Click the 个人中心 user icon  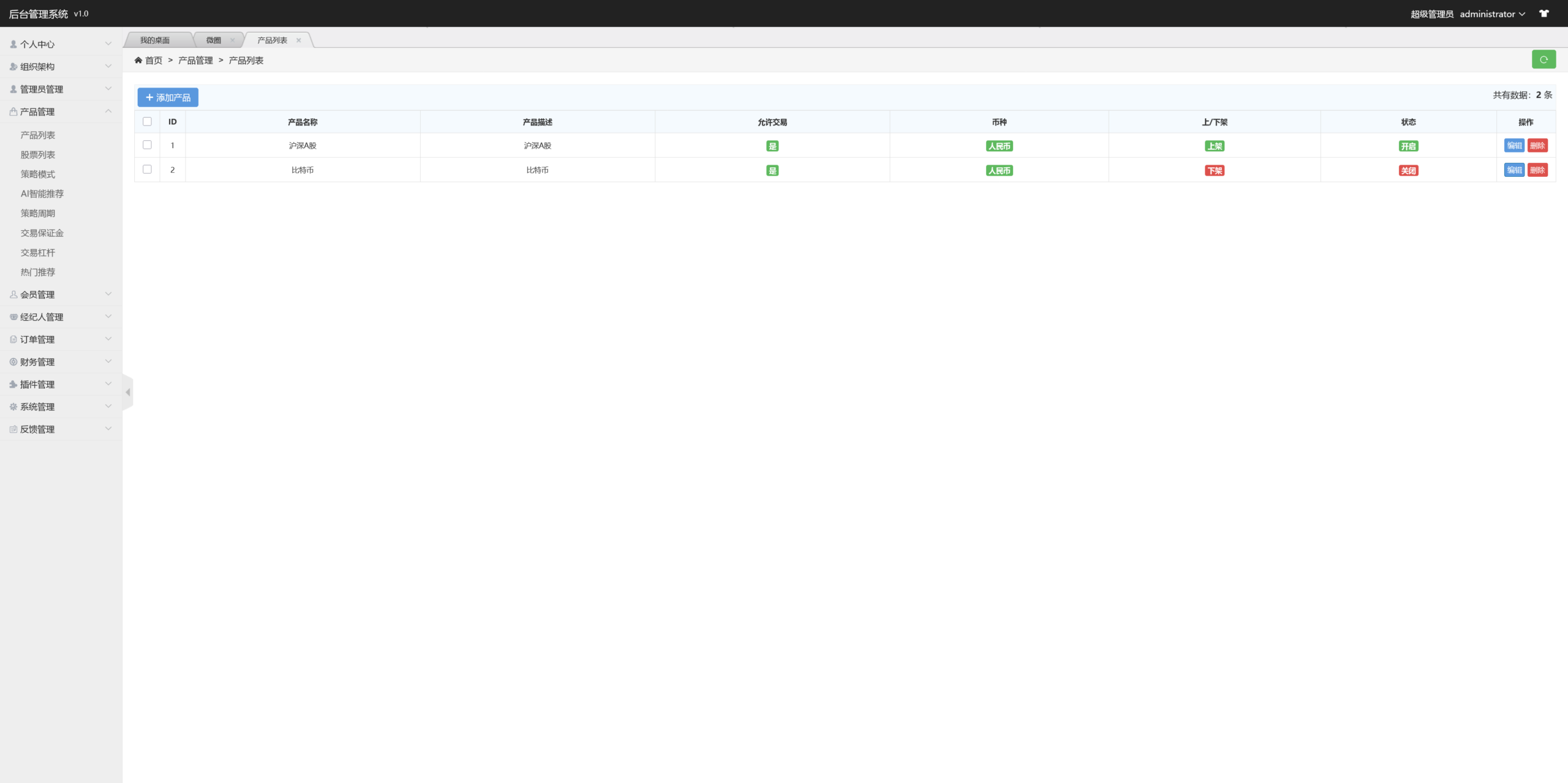point(13,44)
